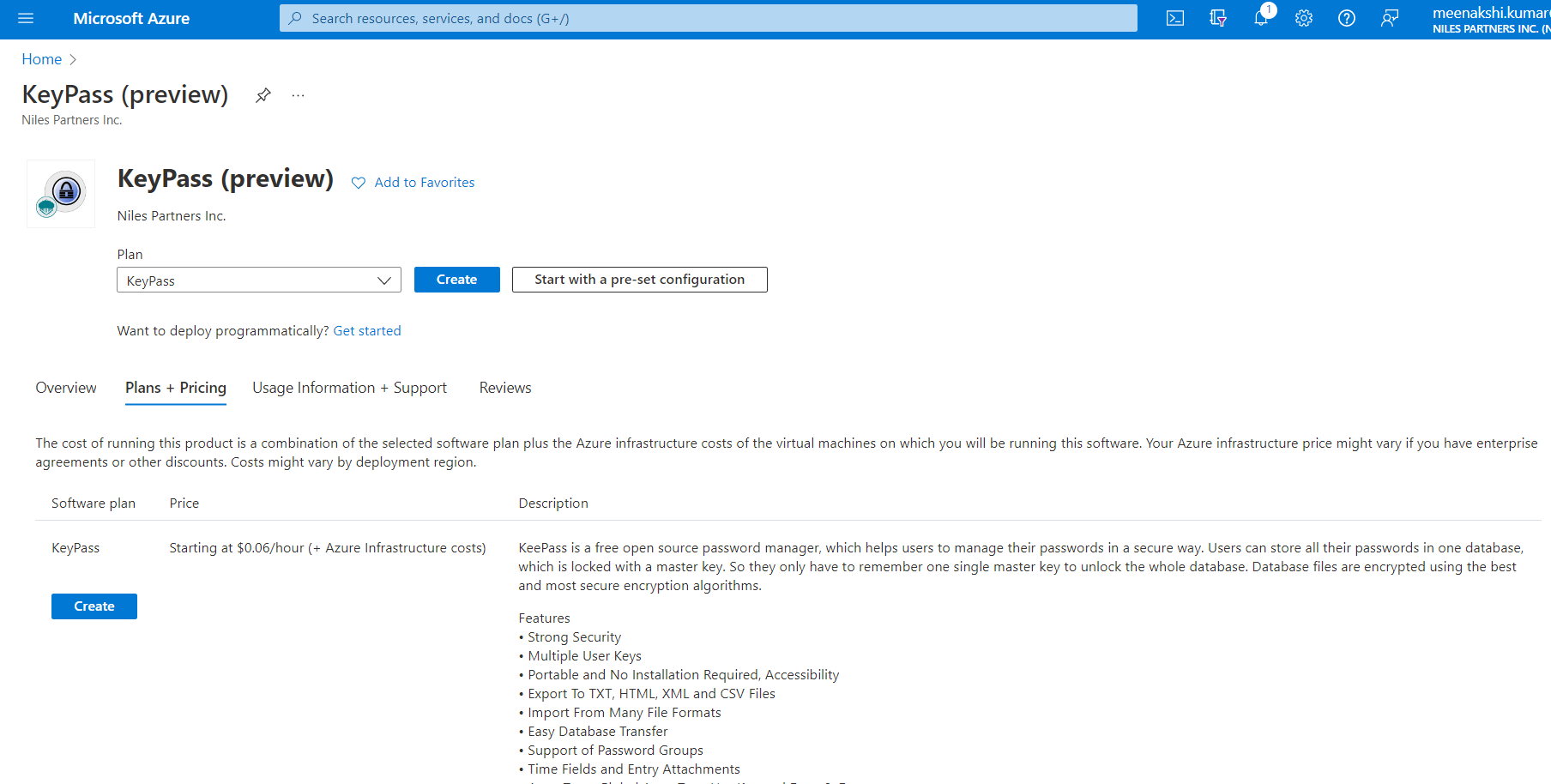Pin KeyPass page to dashboard
The height and width of the screenshot is (784, 1551).
click(263, 95)
